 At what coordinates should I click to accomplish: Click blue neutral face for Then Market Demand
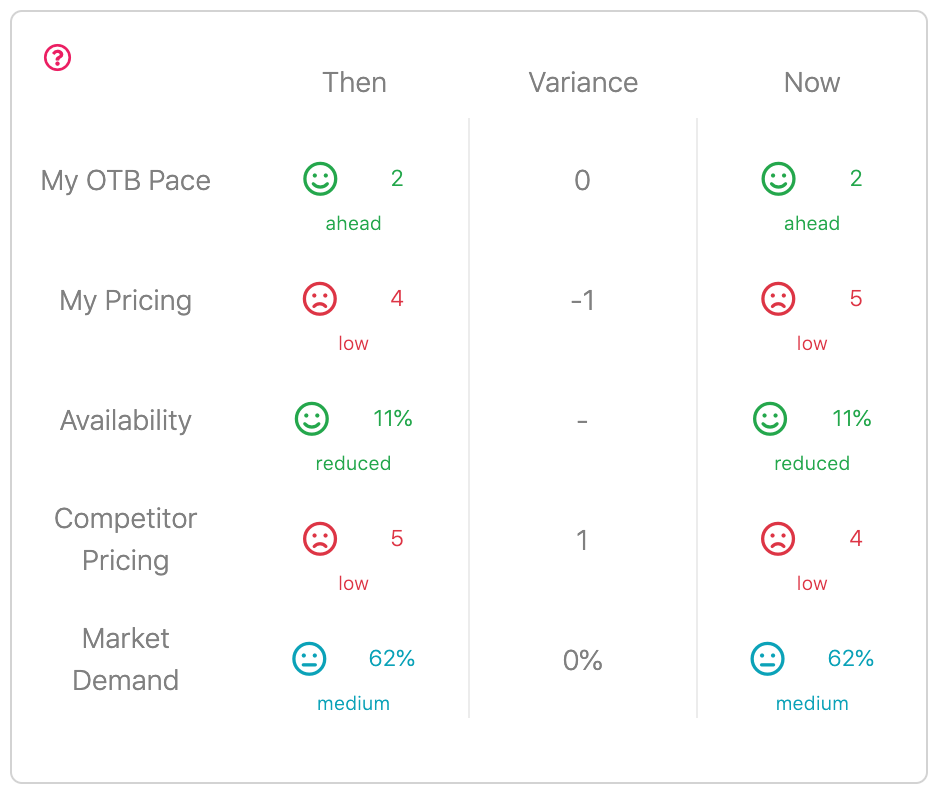coord(309,659)
